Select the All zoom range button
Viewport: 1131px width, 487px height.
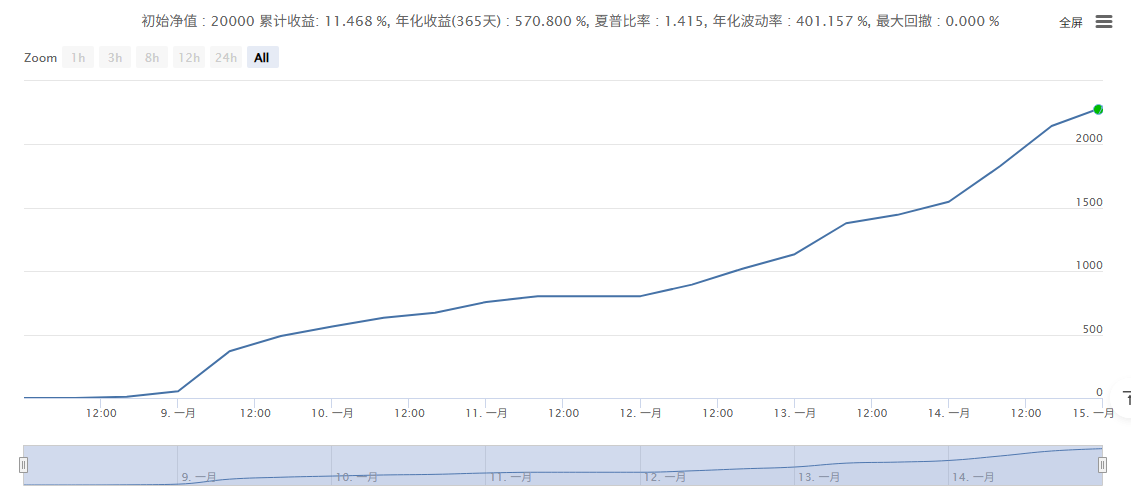[x=263, y=58]
